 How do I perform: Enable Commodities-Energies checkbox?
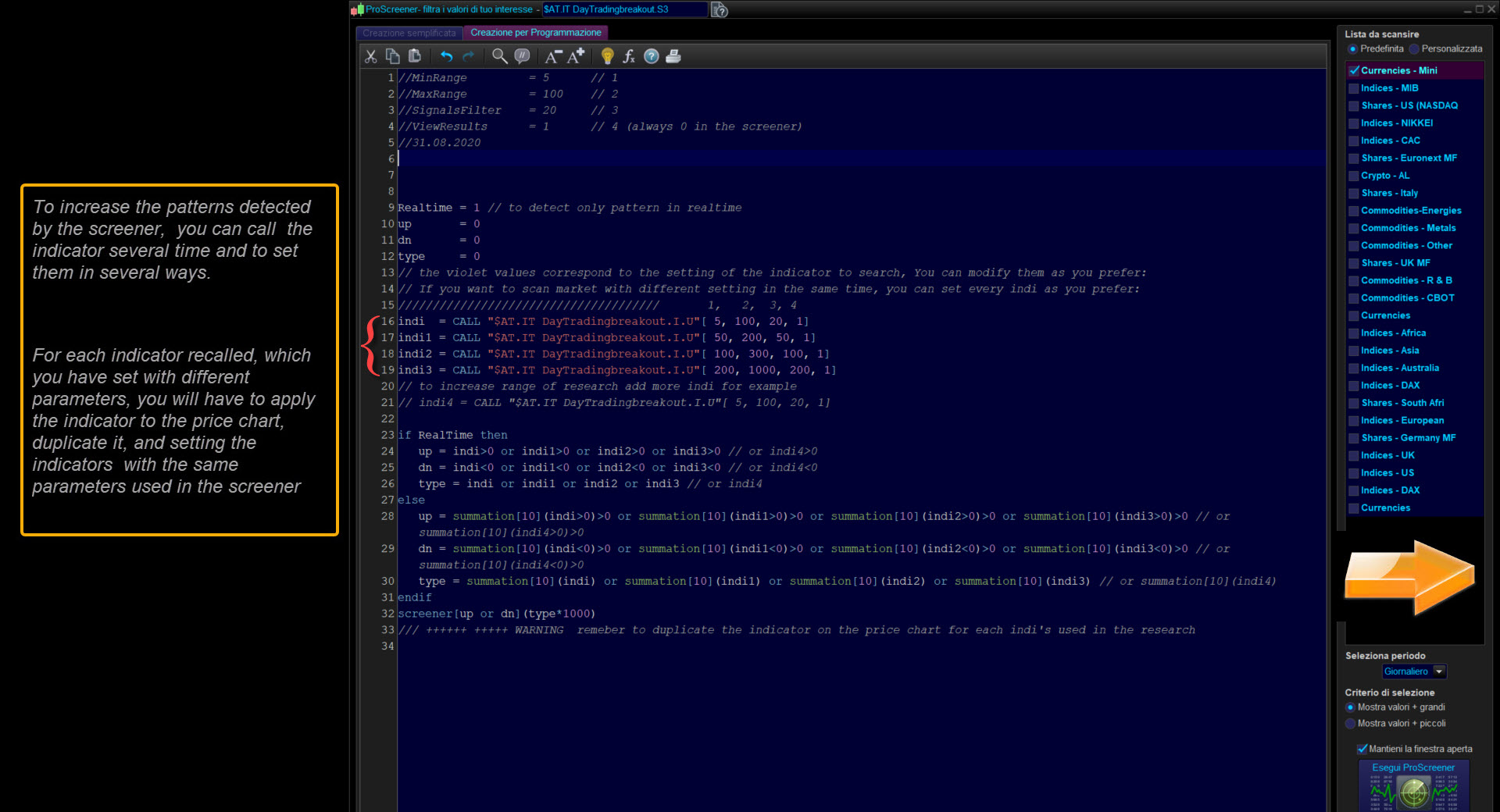click(x=1354, y=211)
